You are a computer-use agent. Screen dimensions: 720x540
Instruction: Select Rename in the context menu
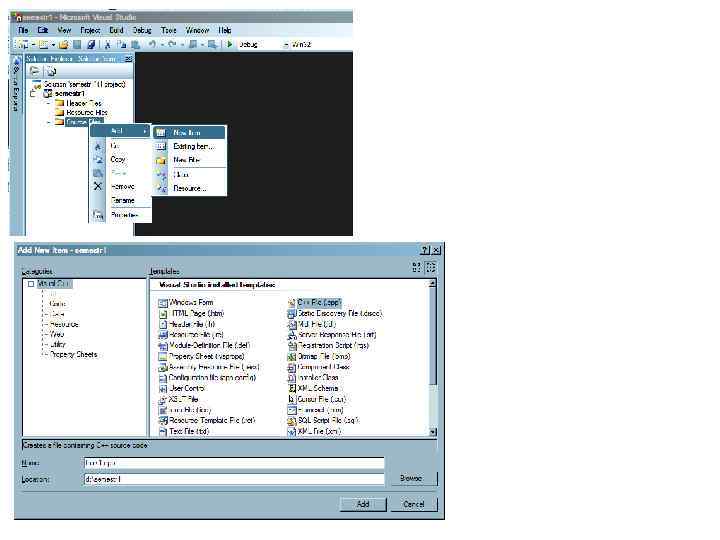(120, 201)
